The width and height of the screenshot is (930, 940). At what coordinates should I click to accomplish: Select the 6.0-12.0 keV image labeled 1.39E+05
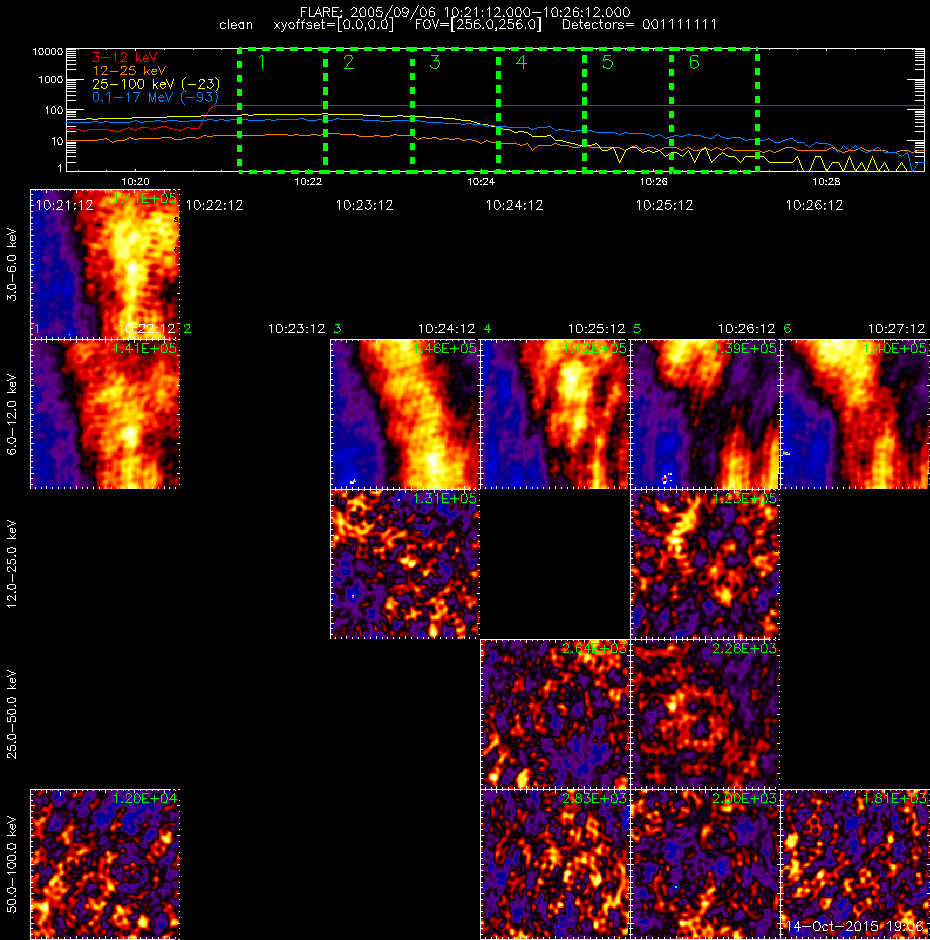click(705, 414)
